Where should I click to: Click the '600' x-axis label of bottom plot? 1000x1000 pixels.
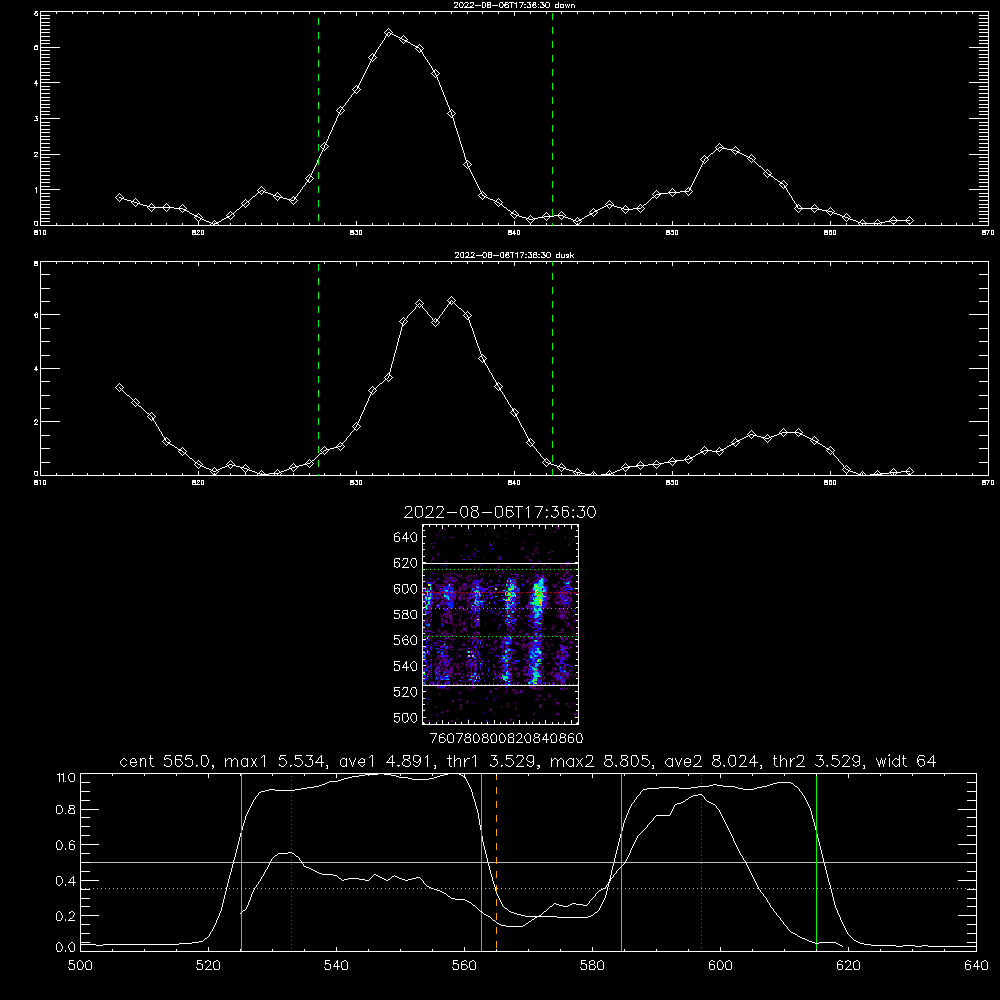coord(720,966)
